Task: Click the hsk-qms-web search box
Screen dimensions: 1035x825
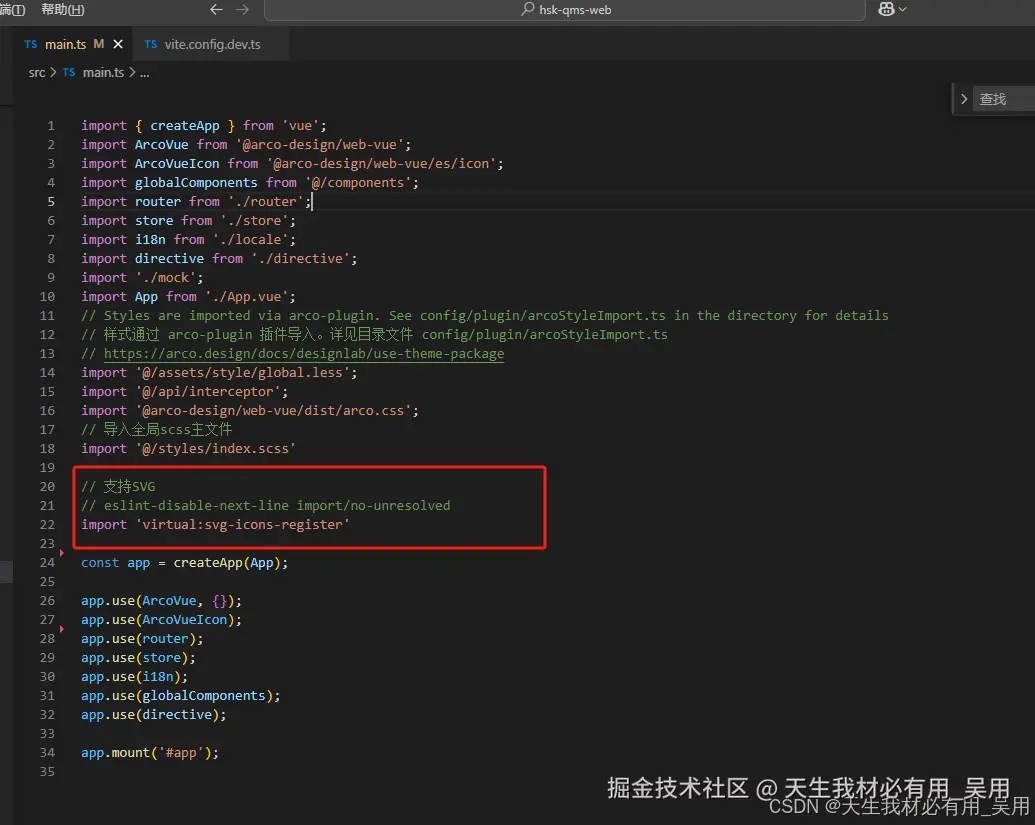Action: coord(563,10)
